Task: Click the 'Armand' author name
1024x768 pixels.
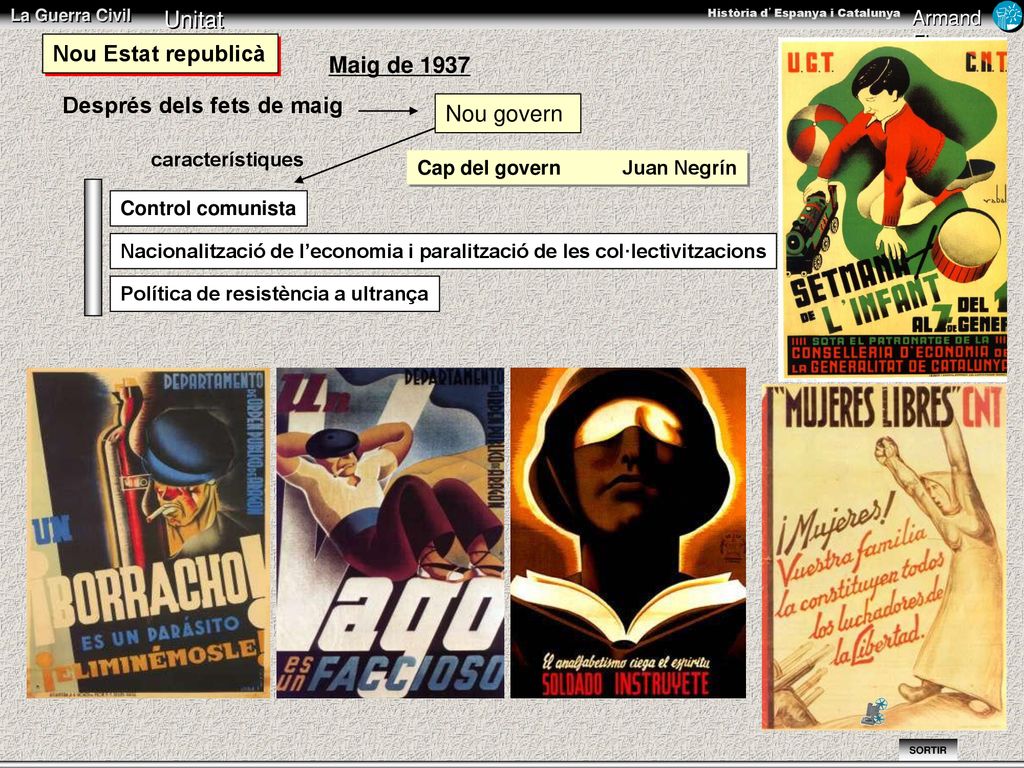Action: (x=946, y=18)
